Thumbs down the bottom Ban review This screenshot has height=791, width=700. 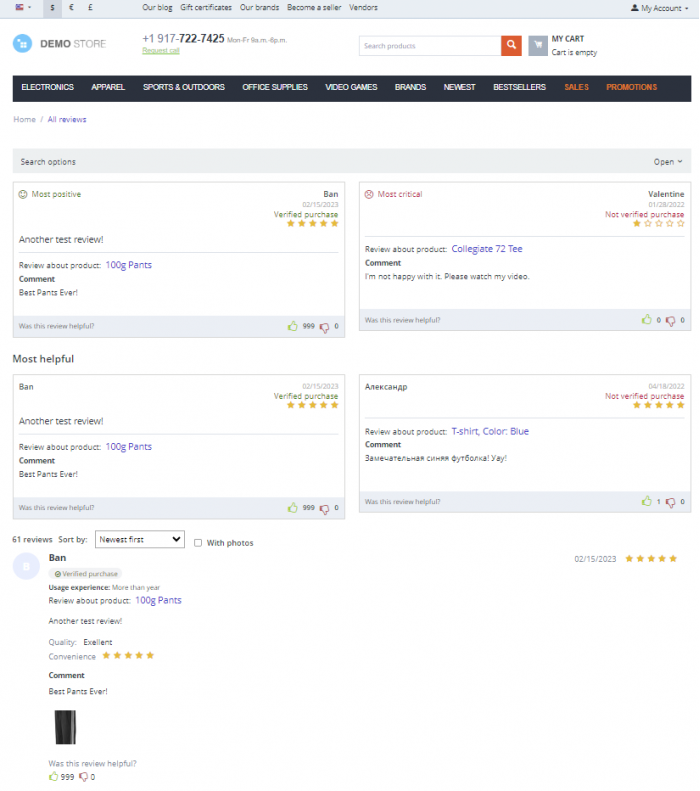[84, 777]
